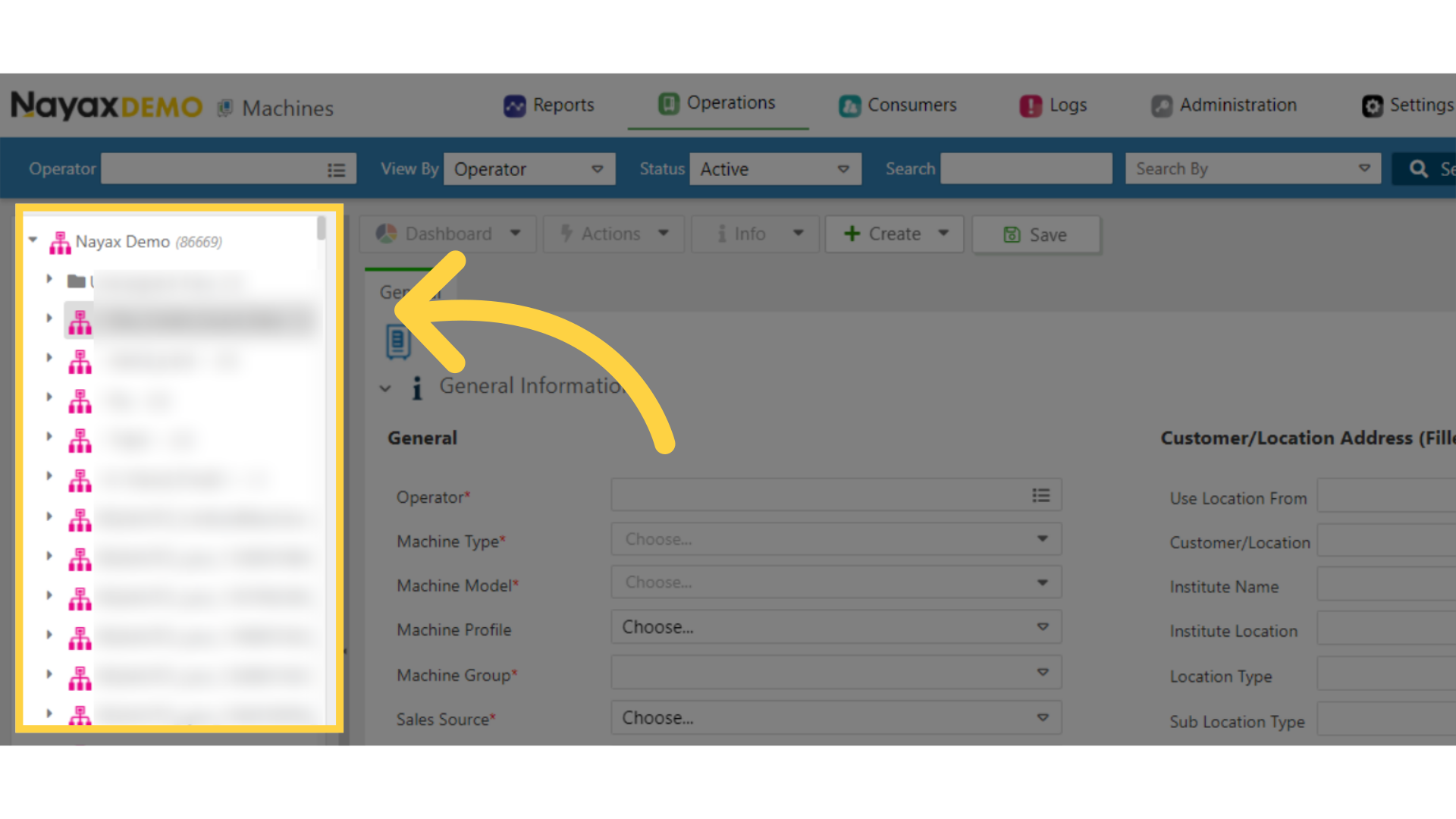Click the red Logs icon

(1031, 105)
